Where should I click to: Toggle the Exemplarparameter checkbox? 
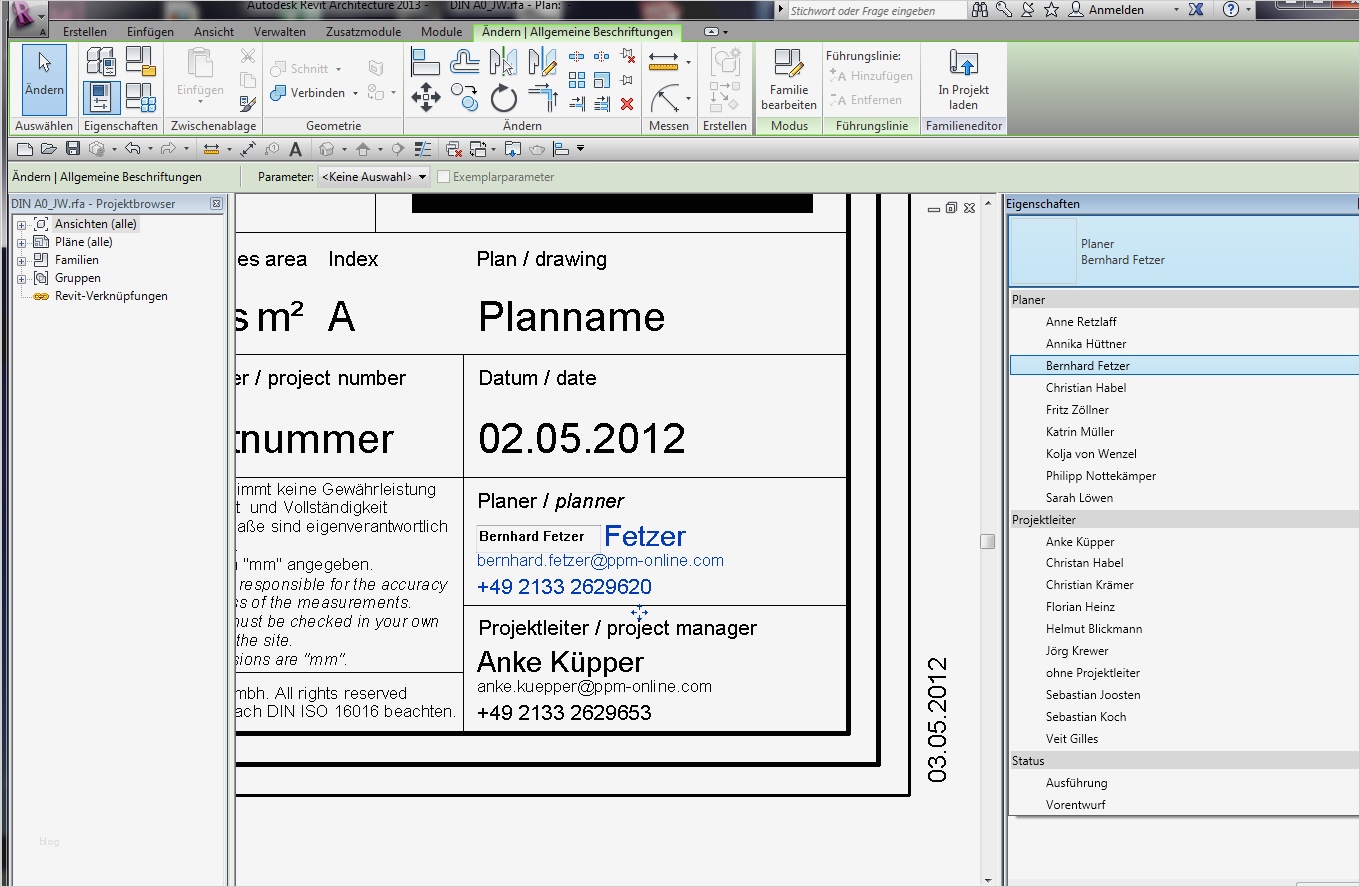pos(444,177)
